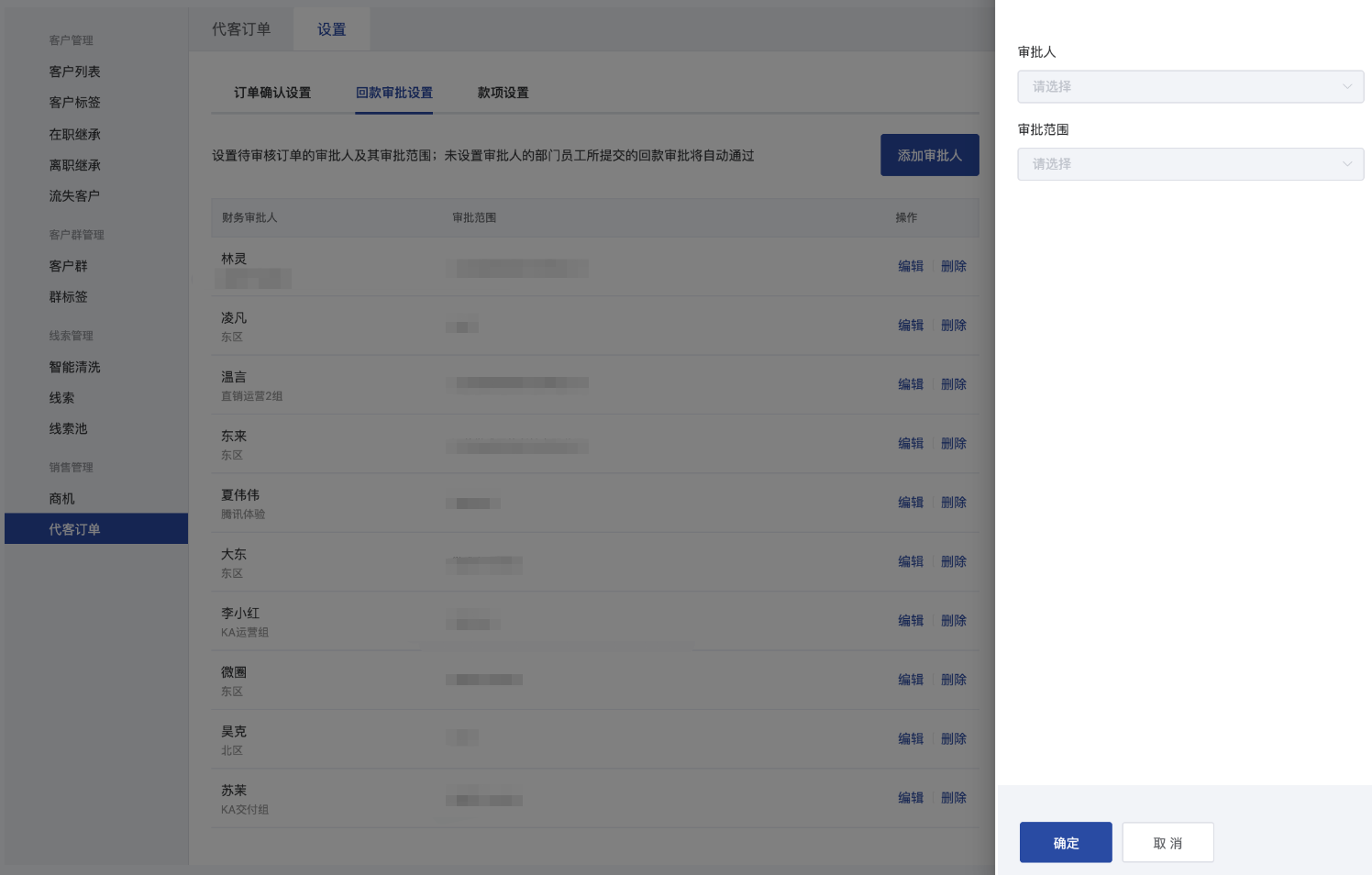
Task: Select 代客订单 in the sidebar
Action: point(96,529)
